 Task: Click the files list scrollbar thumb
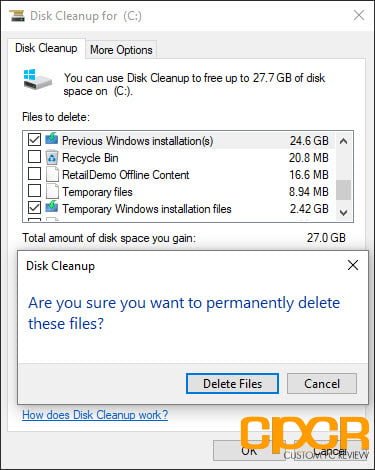click(343, 190)
